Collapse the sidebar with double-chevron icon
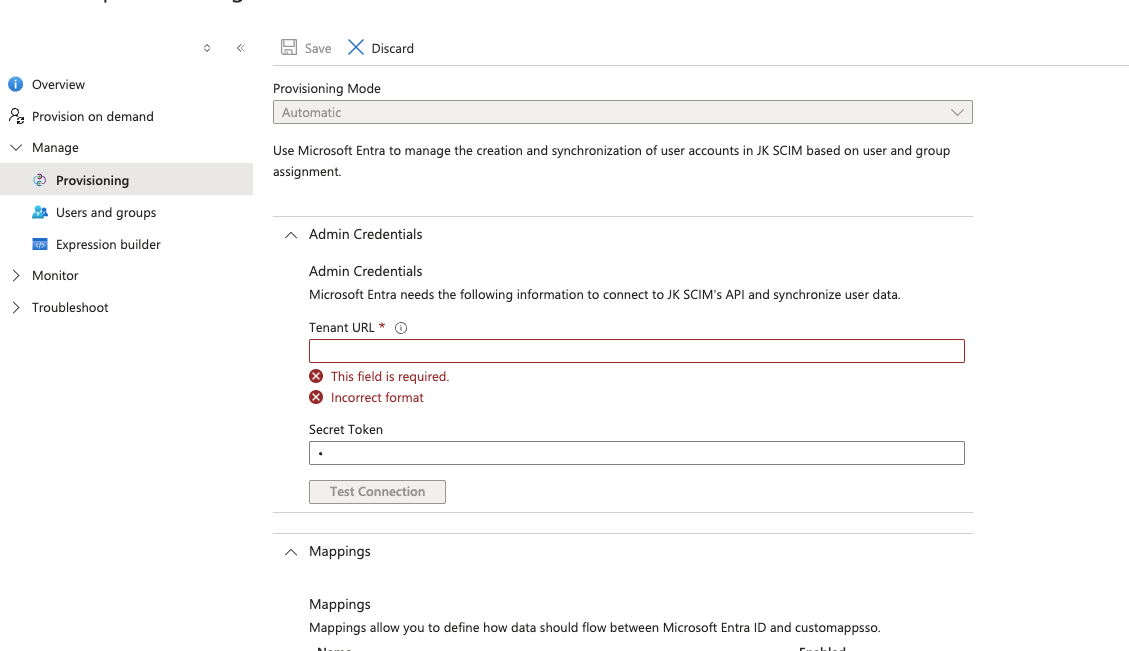This screenshot has height=651, width=1129. click(x=241, y=48)
